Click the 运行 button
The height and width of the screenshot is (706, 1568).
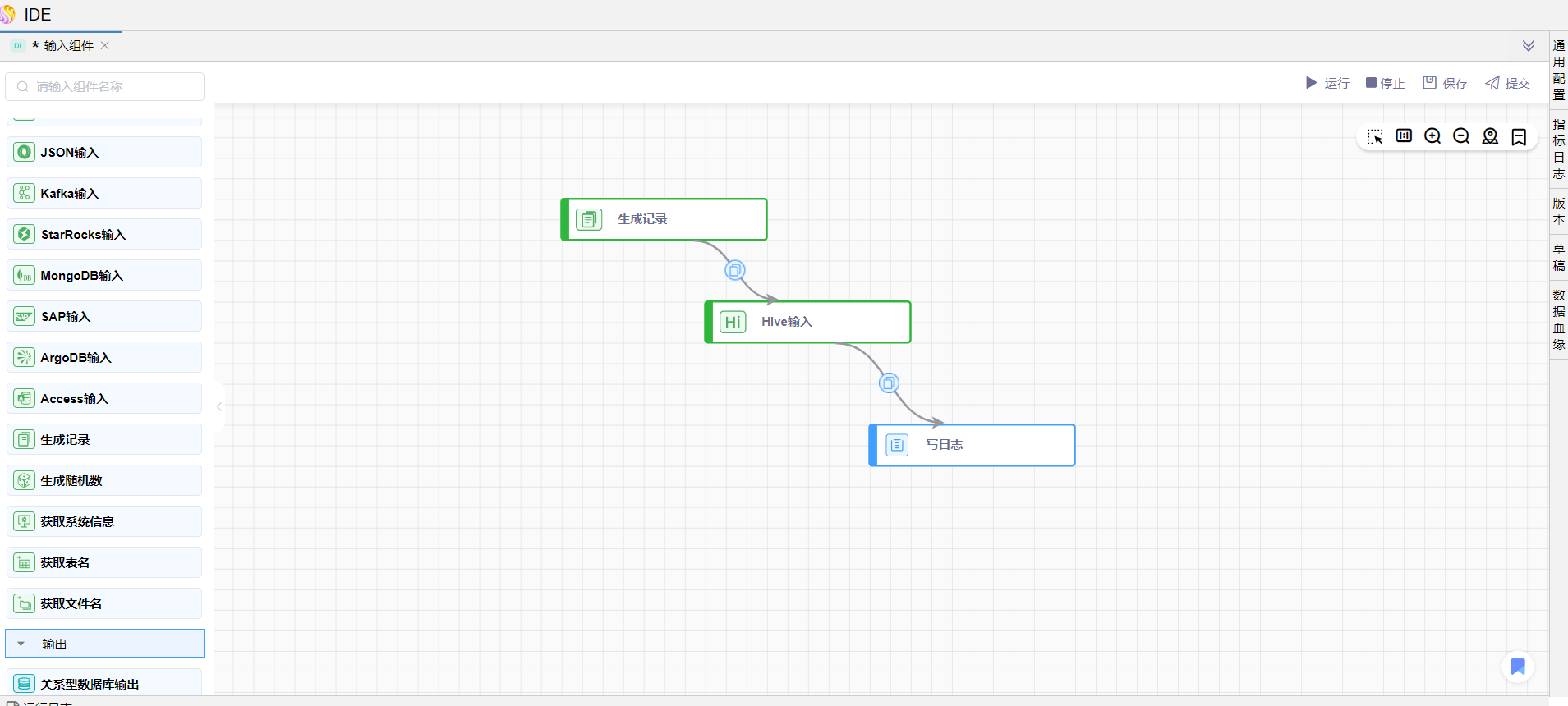point(1327,83)
